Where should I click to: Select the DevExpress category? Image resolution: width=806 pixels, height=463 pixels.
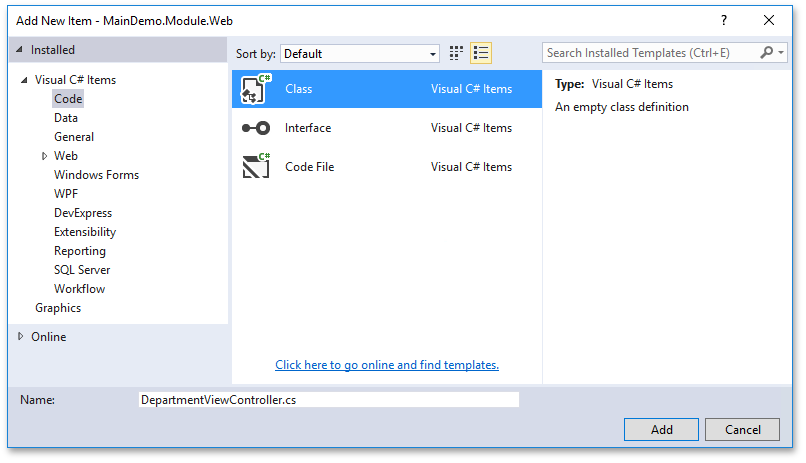tap(83, 213)
